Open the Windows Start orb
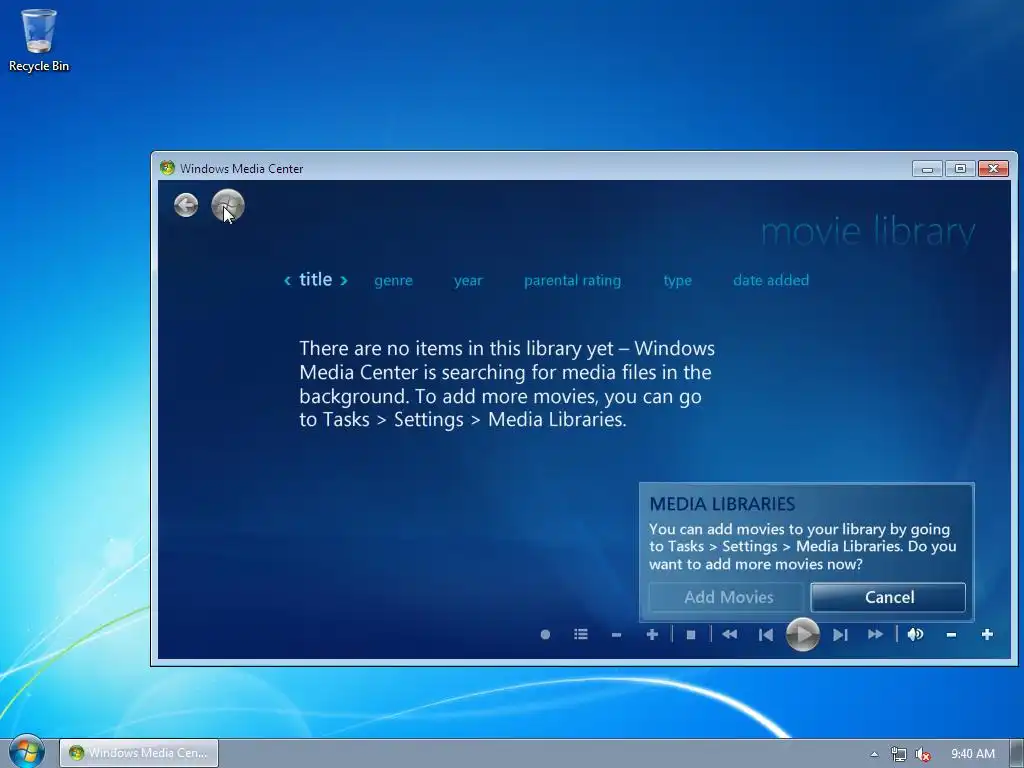 click(x=26, y=752)
